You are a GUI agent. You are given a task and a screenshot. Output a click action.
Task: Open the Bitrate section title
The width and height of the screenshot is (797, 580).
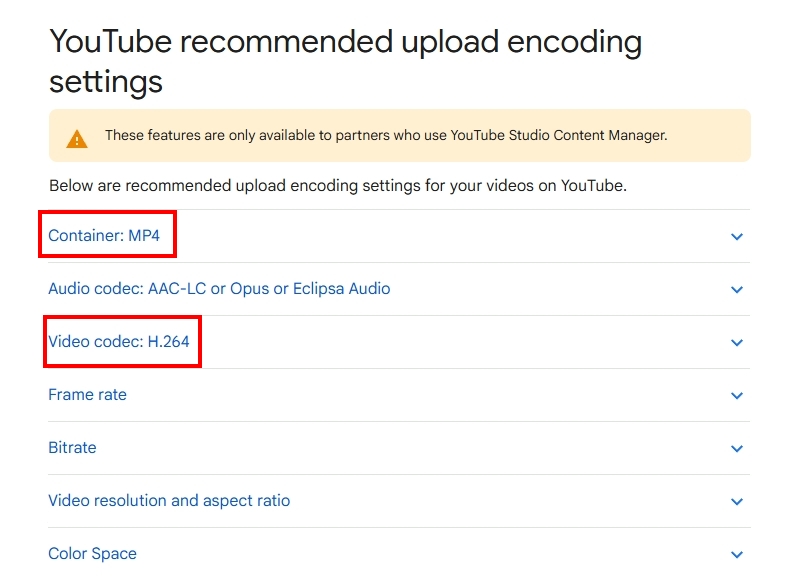coord(73,448)
